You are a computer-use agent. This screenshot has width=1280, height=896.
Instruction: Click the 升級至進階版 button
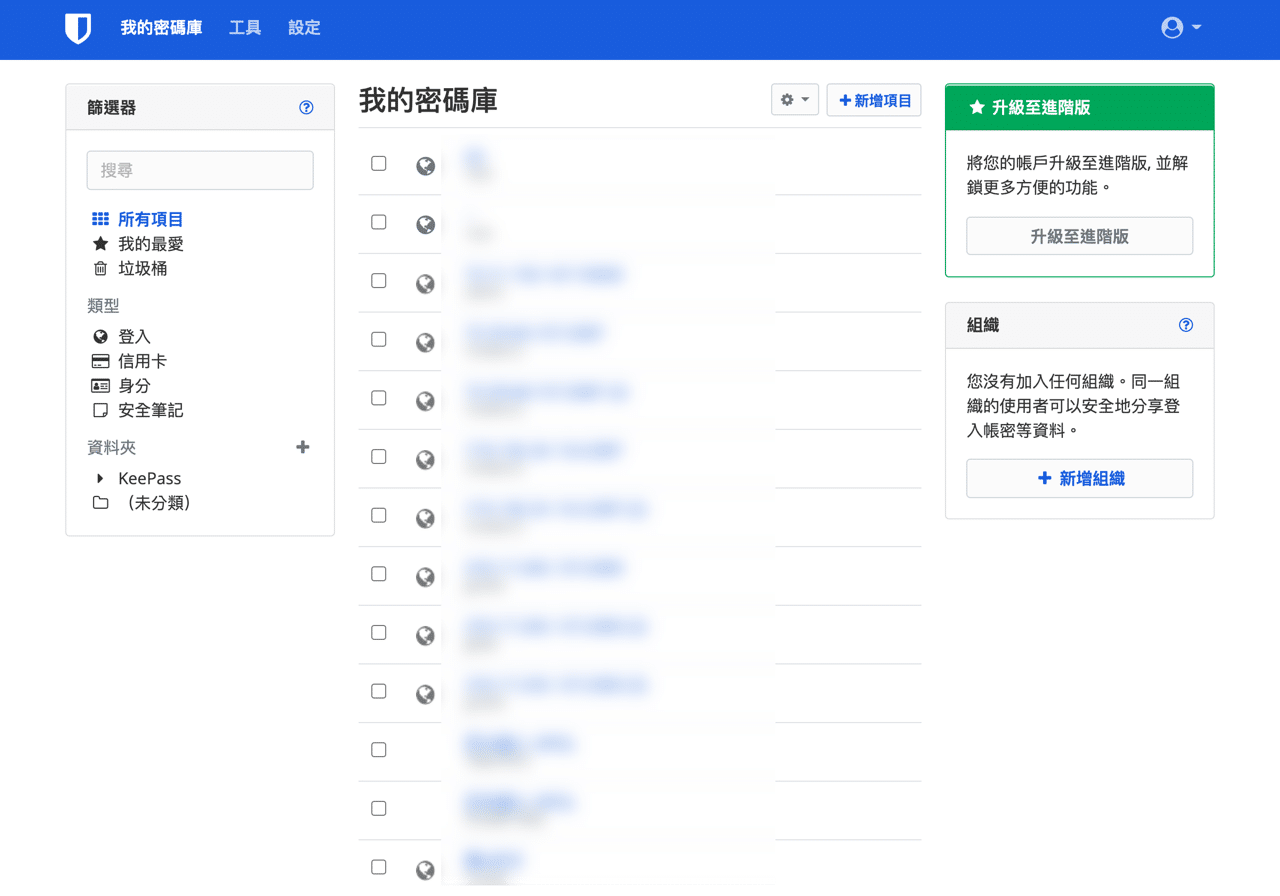(1079, 236)
